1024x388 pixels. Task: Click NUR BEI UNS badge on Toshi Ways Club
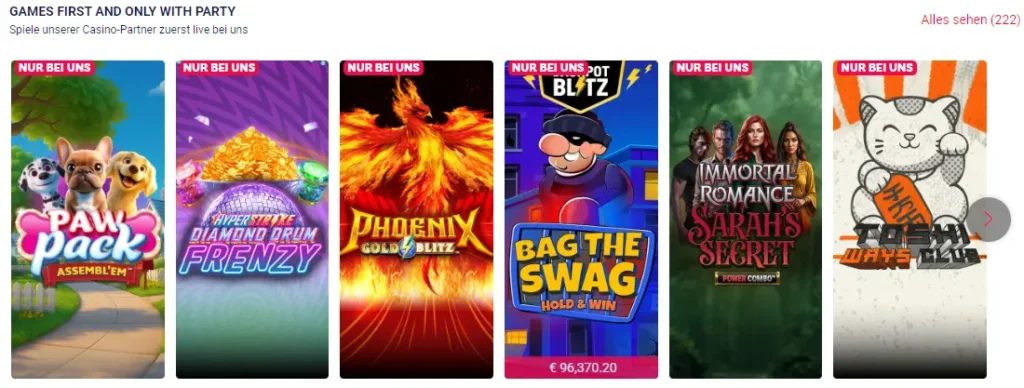click(876, 68)
